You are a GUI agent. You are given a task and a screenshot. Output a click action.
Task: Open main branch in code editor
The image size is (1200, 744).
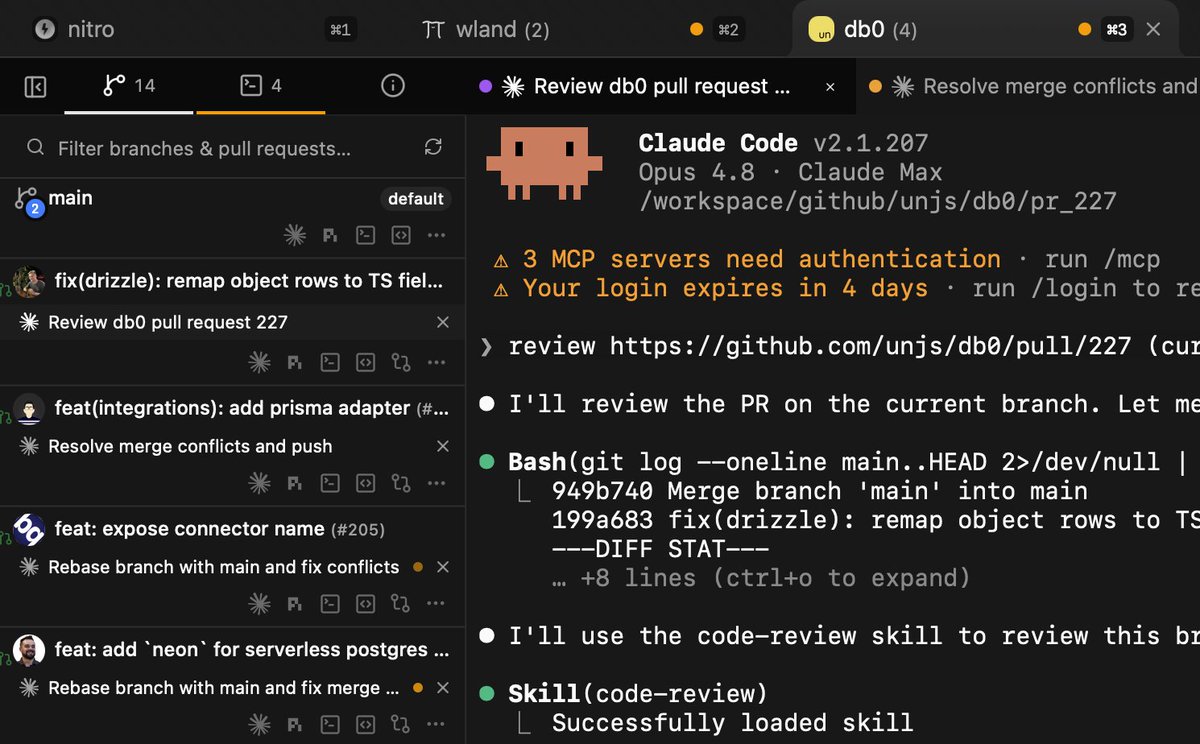point(401,236)
